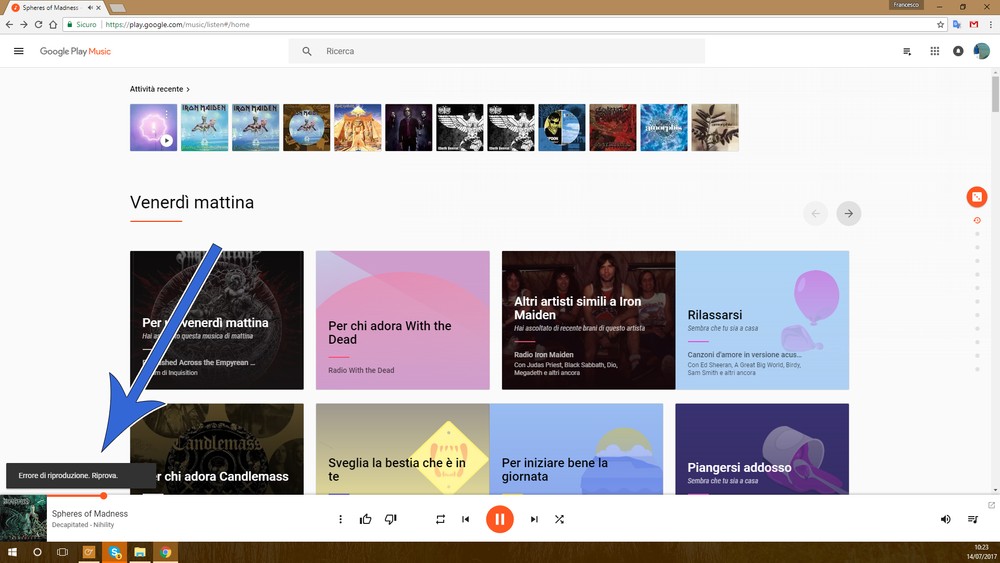Open the Amorphis album thumbnail
Image resolution: width=1000 pixels, height=563 pixels.
coord(664,128)
